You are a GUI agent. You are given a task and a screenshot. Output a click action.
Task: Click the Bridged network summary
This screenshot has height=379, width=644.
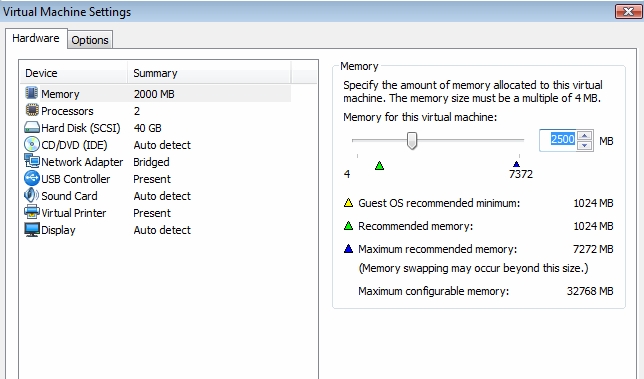click(151, 162)
